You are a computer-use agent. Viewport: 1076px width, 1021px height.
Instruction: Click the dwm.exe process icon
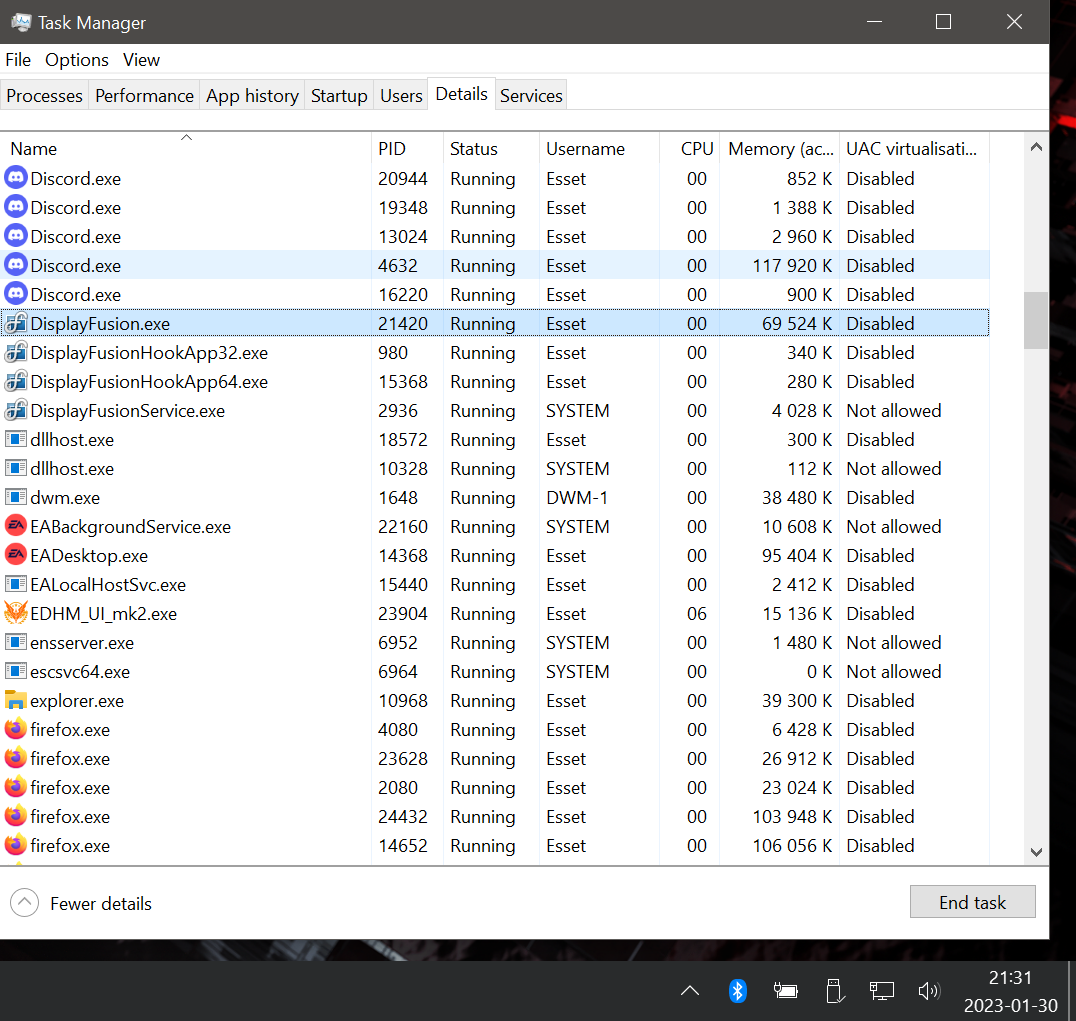click(x=16, y=497)
